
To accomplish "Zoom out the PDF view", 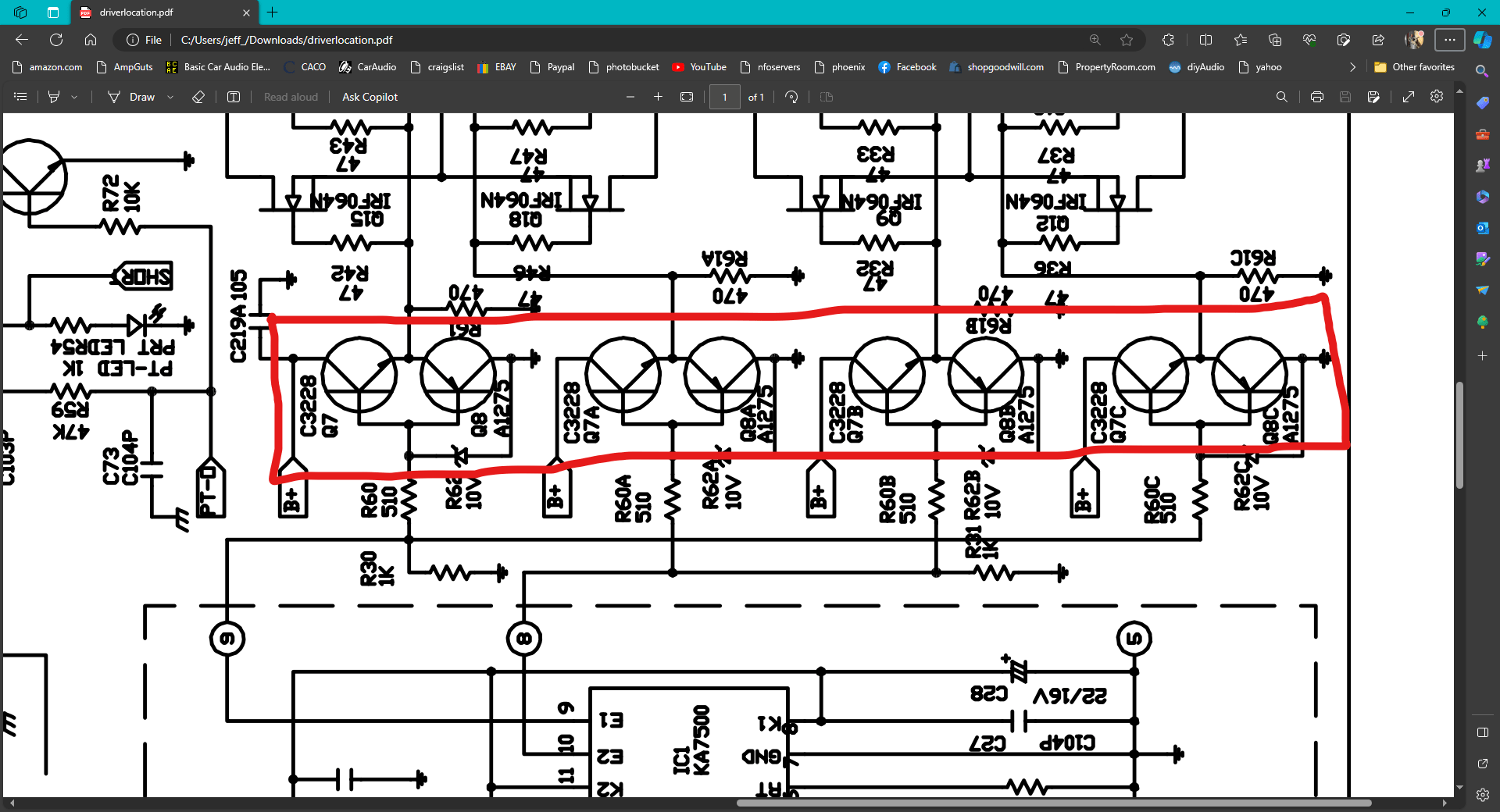I will tap(630, 97).
